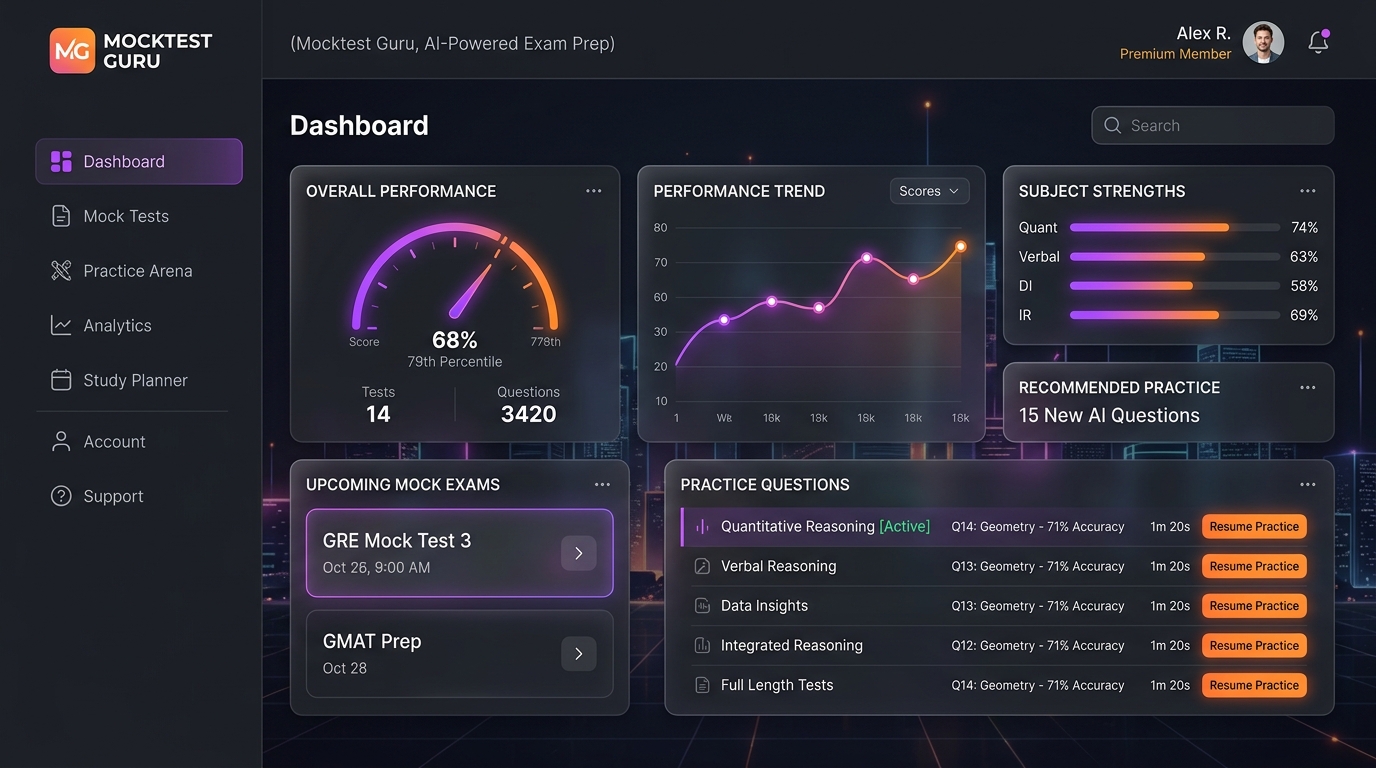The width and height of the screenshot is (1376, 768).
Task: Resume Practice for Integrated Reasoning
Action: pos(1254,646)
